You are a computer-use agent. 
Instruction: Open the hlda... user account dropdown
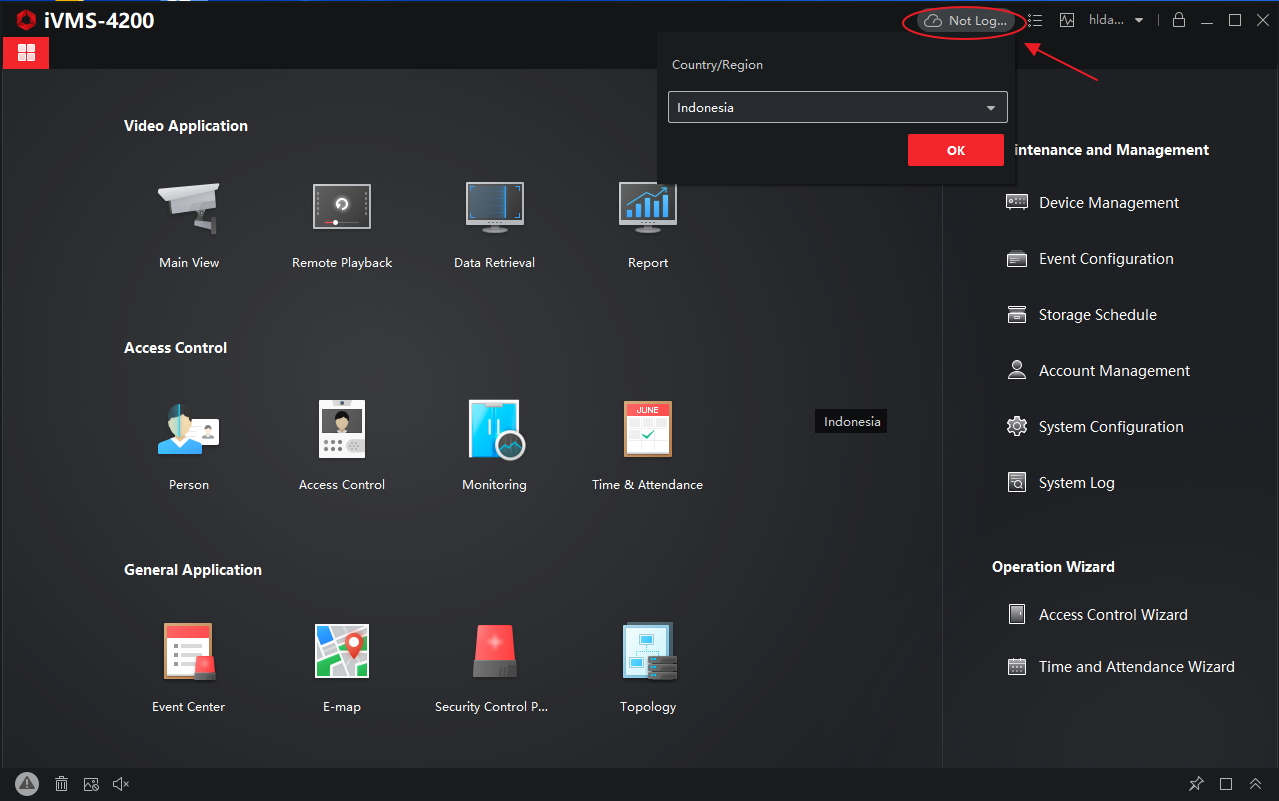(x=1115, y=20)
